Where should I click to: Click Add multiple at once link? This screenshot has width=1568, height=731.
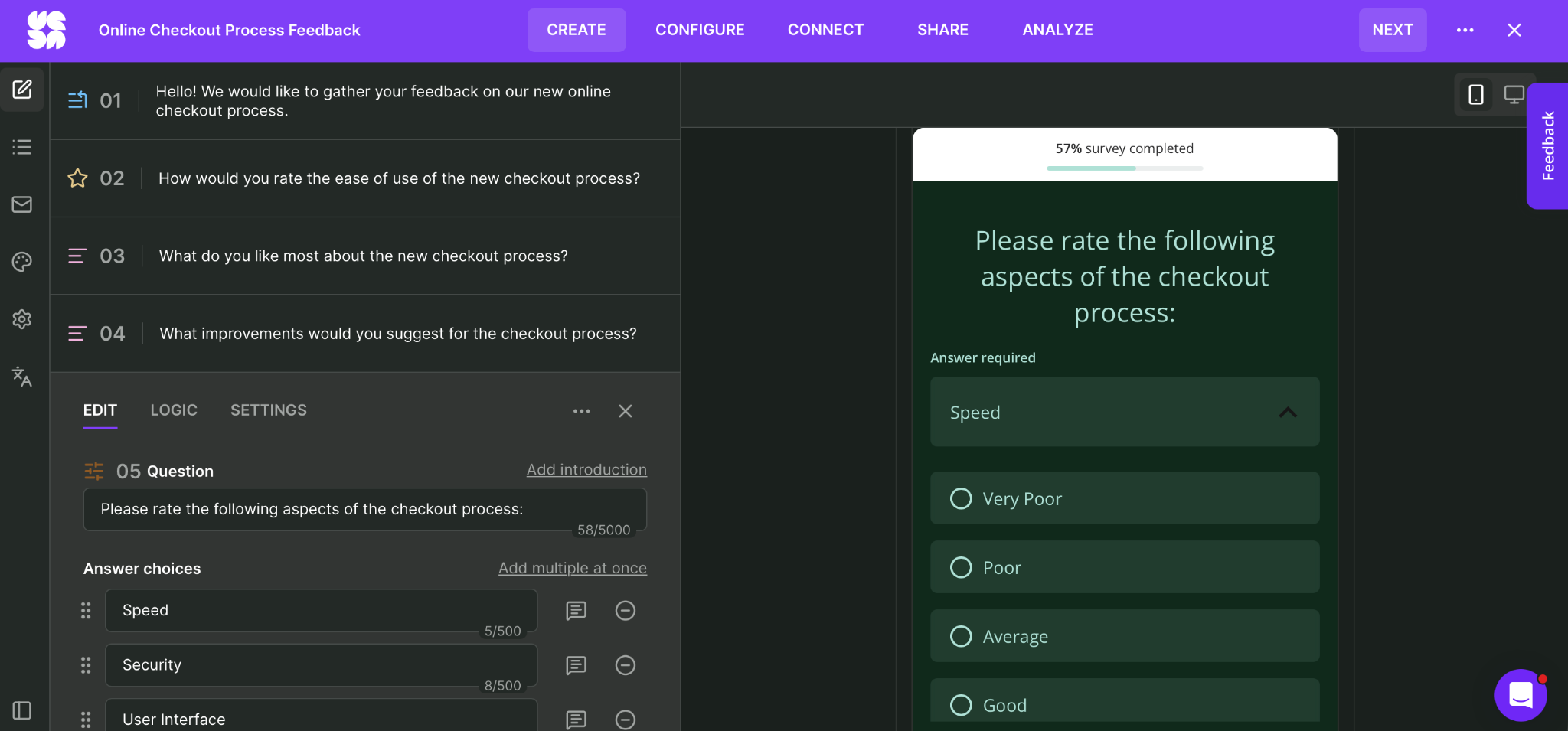pyautogui.click(x=573, y=568)
